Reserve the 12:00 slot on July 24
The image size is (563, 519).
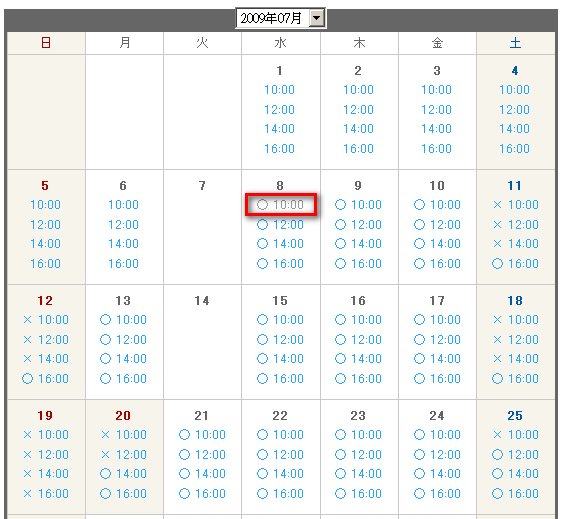[x=437, y=454]
